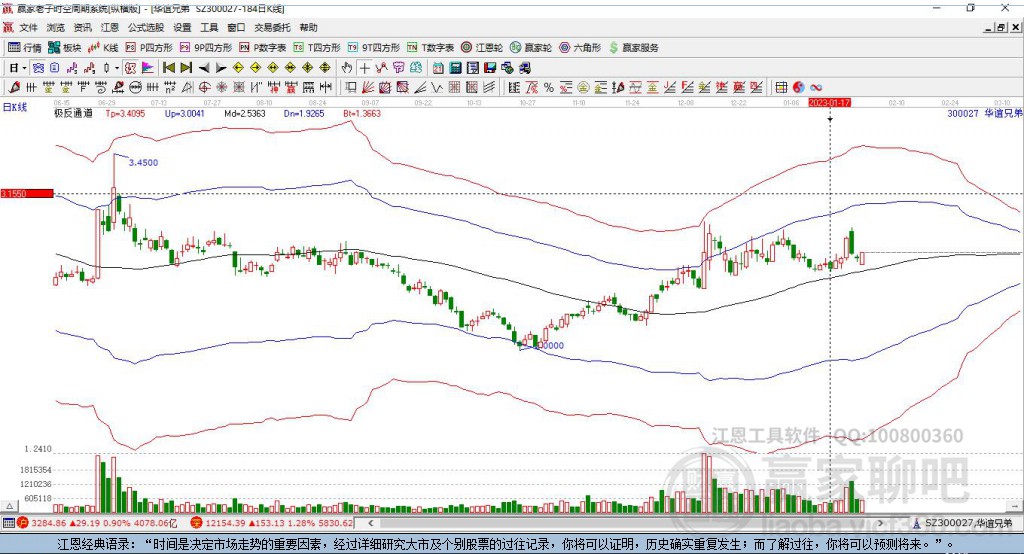Click the grid table icon
Image resolution: width=1024 pixels, height=554 pixels.
coord(781,88)
